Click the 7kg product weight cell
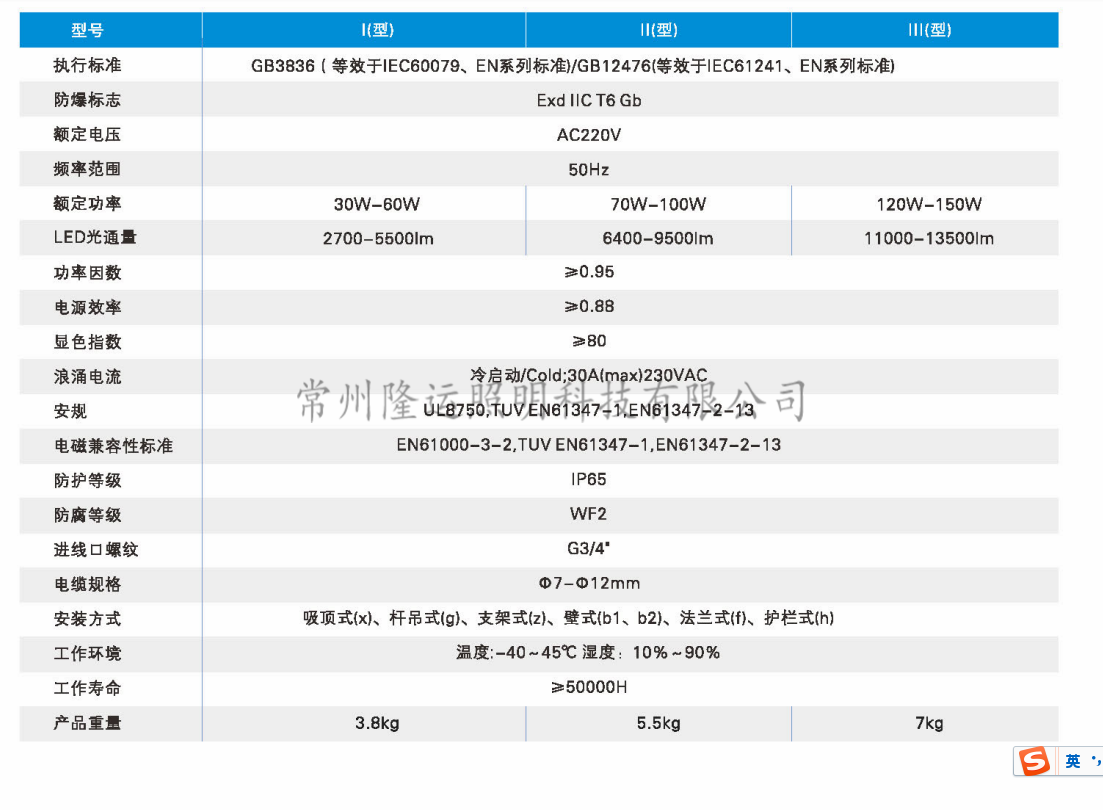This screenshot has height=810, width=1103. point(929,723)
